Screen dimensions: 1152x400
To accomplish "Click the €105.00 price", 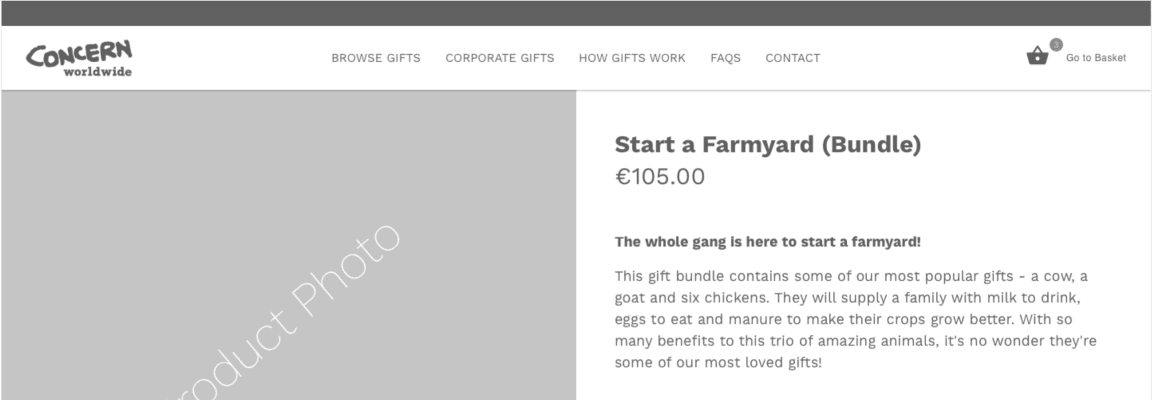I will (659, 177).
